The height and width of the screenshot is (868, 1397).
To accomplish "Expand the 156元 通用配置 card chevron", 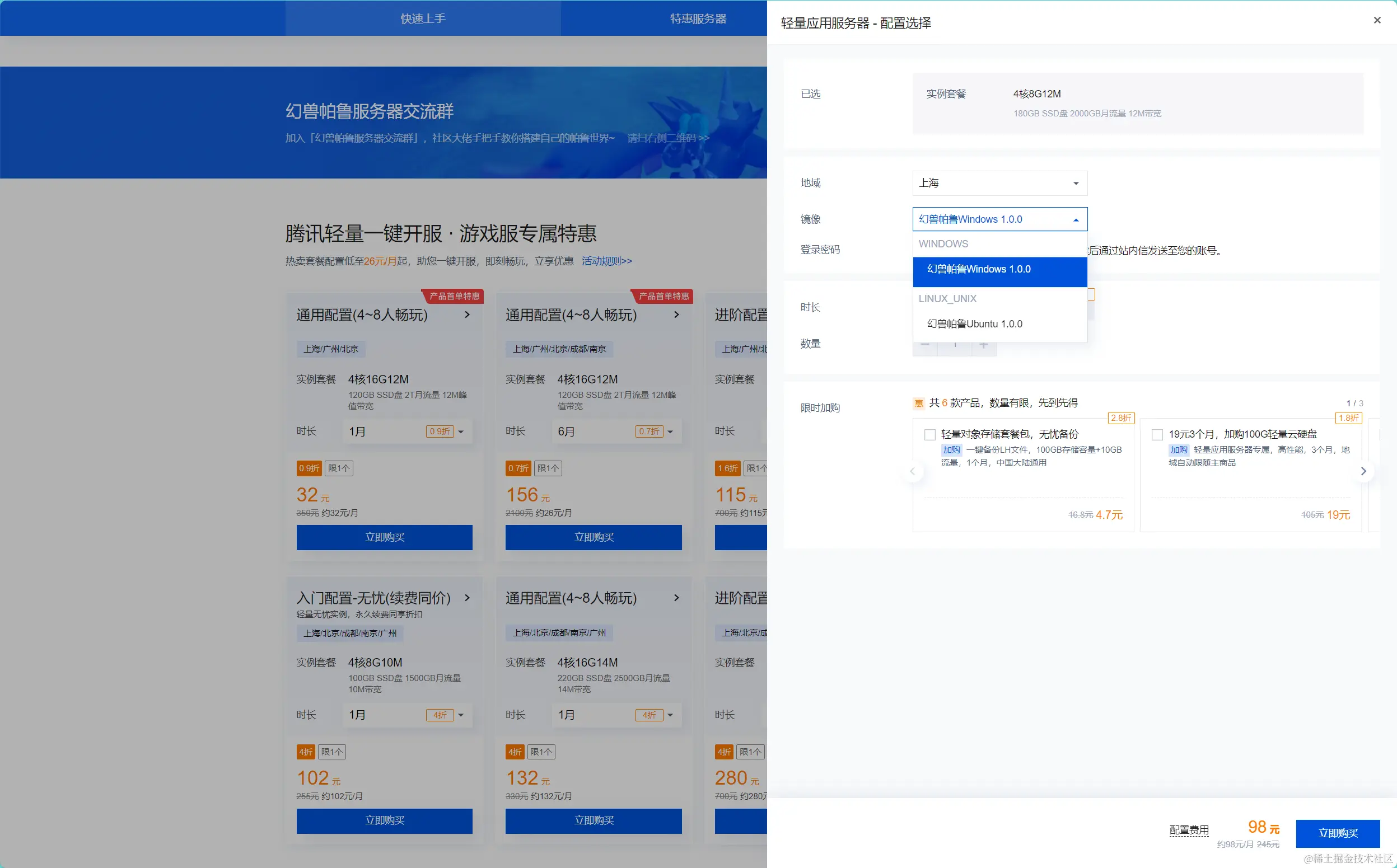I will coord(676,315).
